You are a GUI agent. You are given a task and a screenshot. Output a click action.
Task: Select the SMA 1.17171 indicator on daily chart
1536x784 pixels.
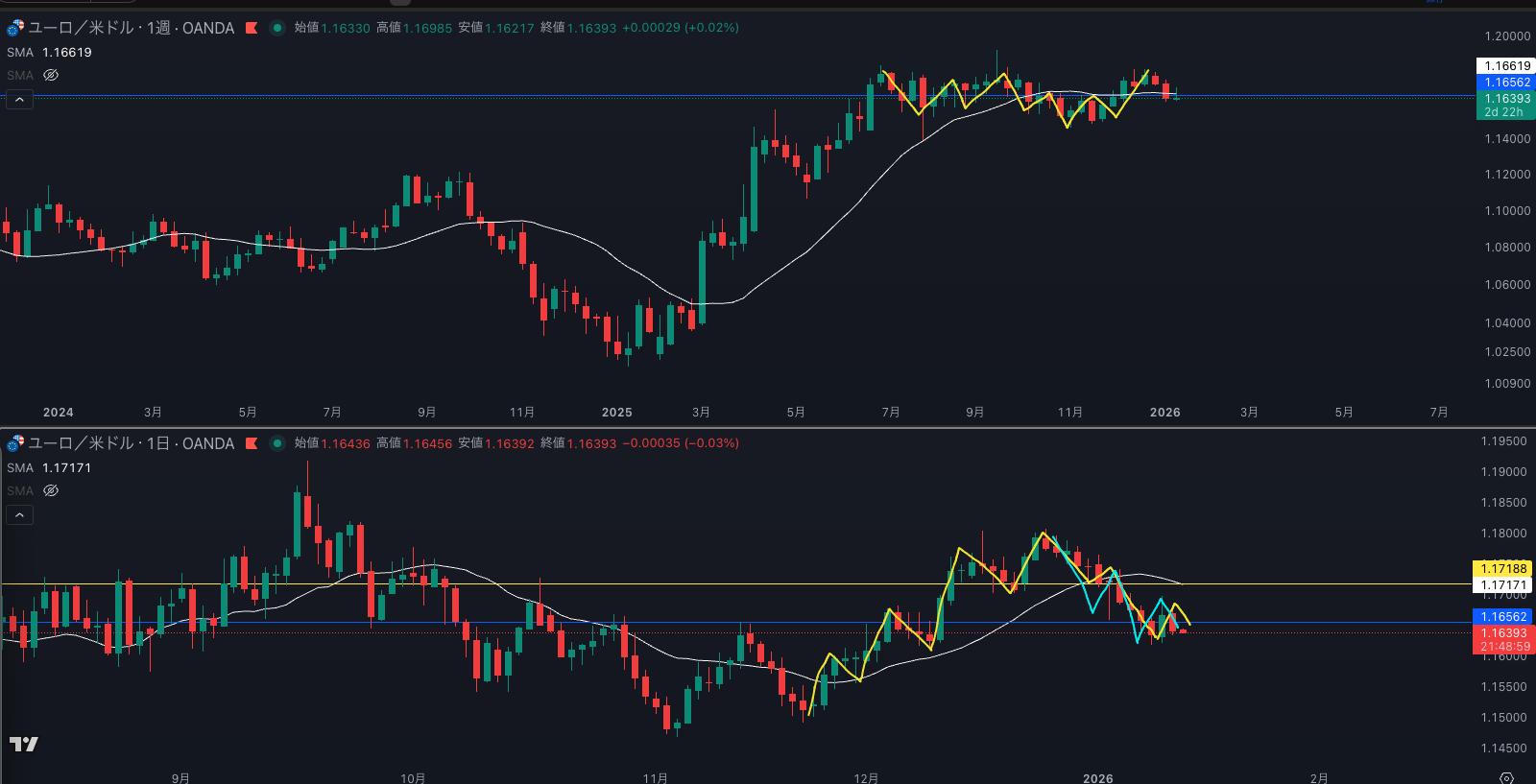[x=49, y=468]
